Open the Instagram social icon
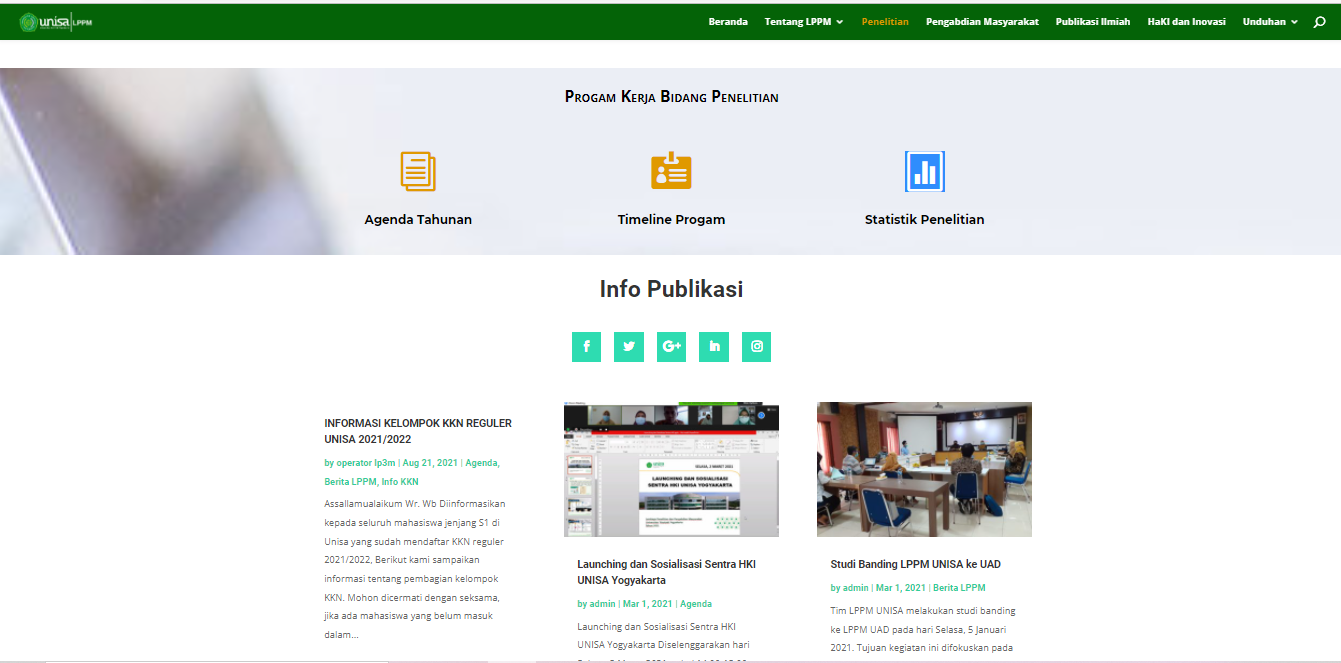The height and width of the screenshot is (663, 1341). pos(756,347)
